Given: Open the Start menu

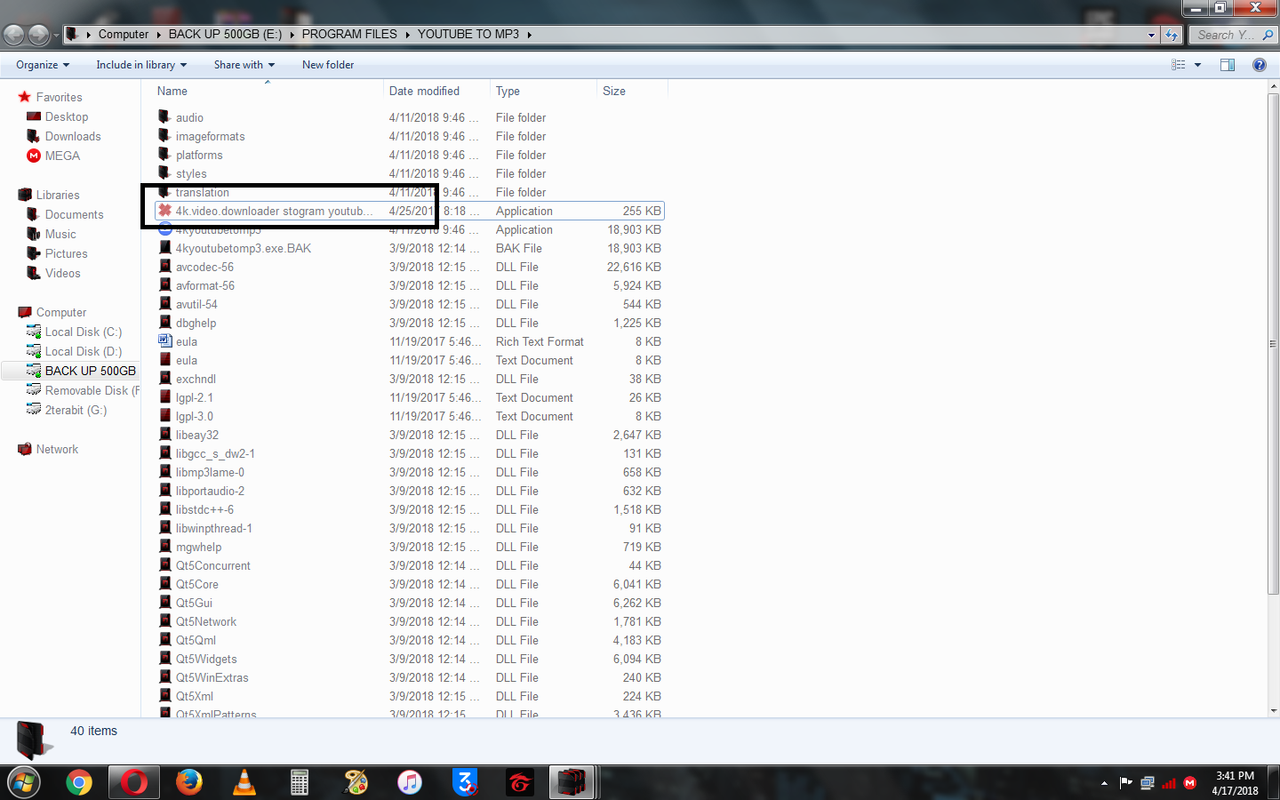Looking at the screenshot, I should [x=24, y=782].
